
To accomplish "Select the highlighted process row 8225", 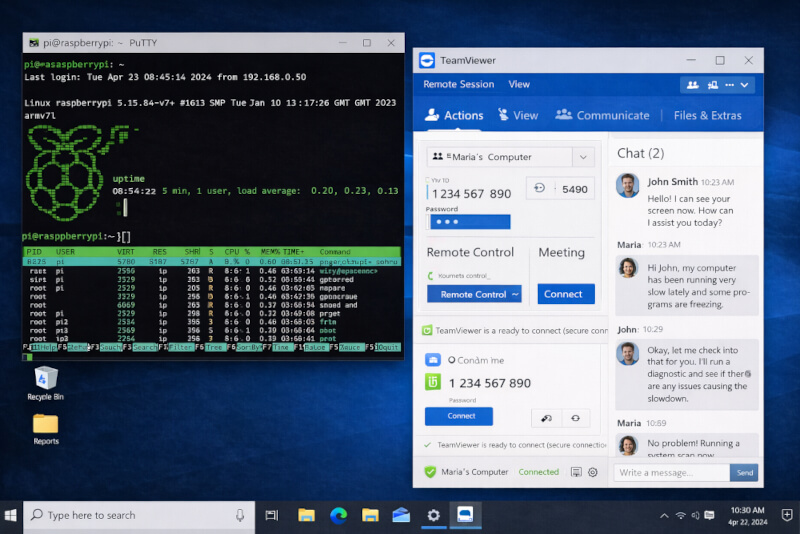I will tap(212, 262).
